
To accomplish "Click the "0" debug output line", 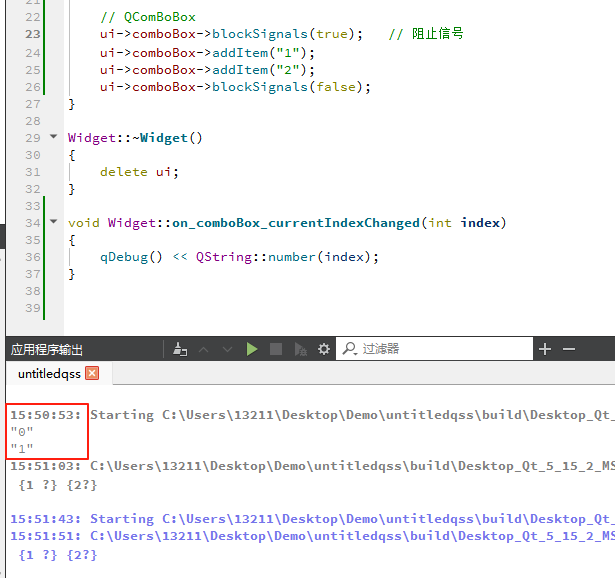I will [x=22, y=432].
